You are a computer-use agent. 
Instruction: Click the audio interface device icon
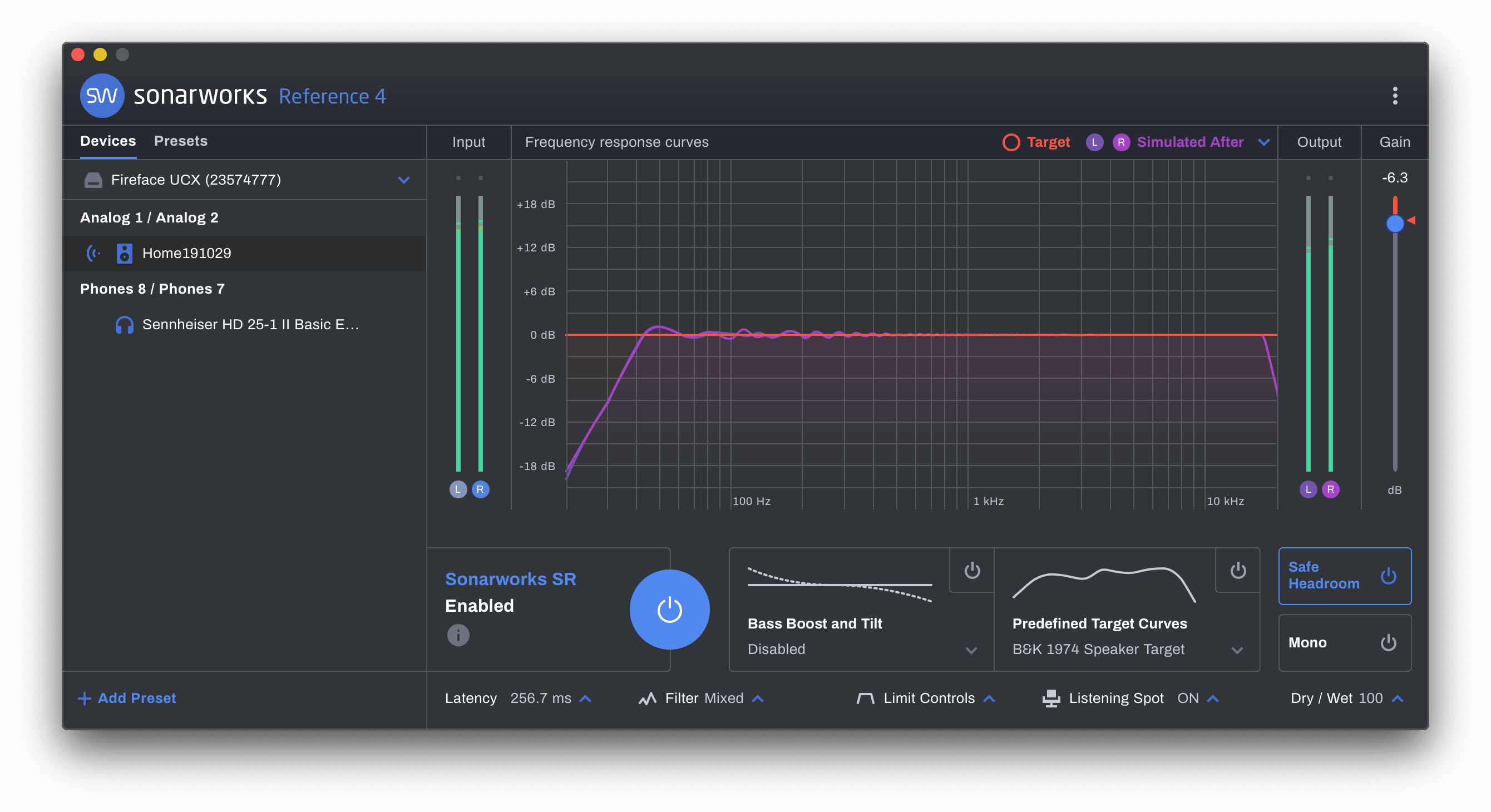tap(93, 180)
